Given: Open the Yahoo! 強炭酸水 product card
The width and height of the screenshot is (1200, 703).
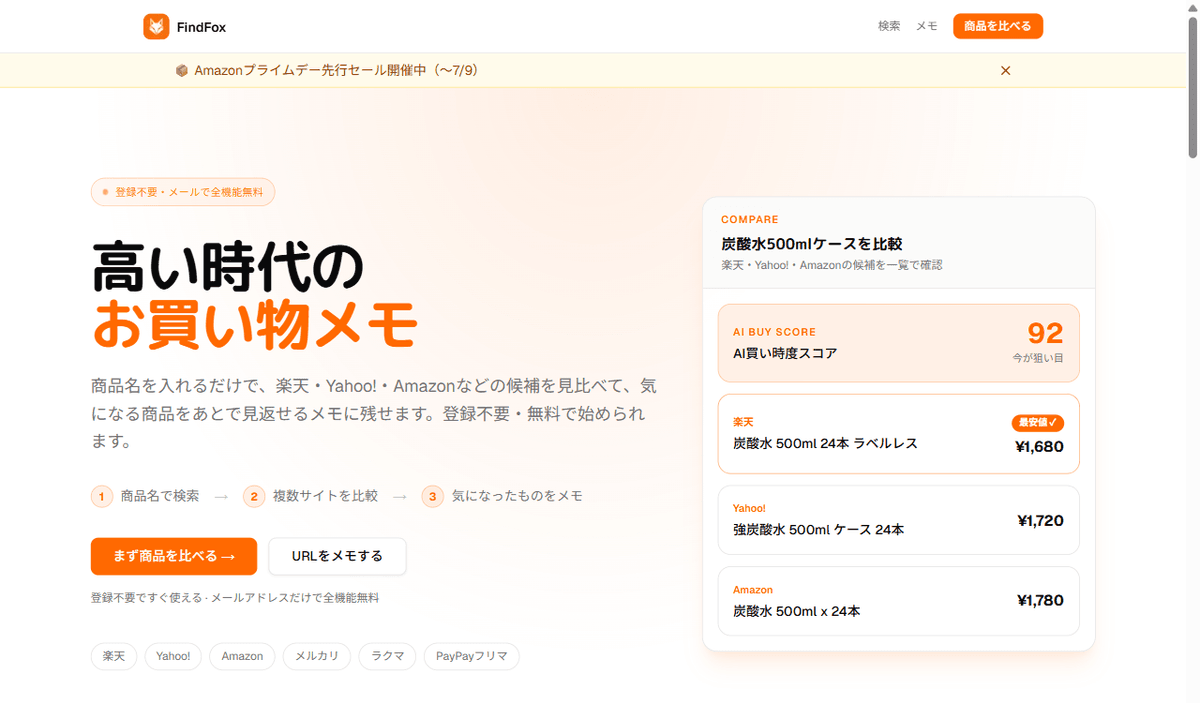Looking at the screenshot, I should pos(899,520).
